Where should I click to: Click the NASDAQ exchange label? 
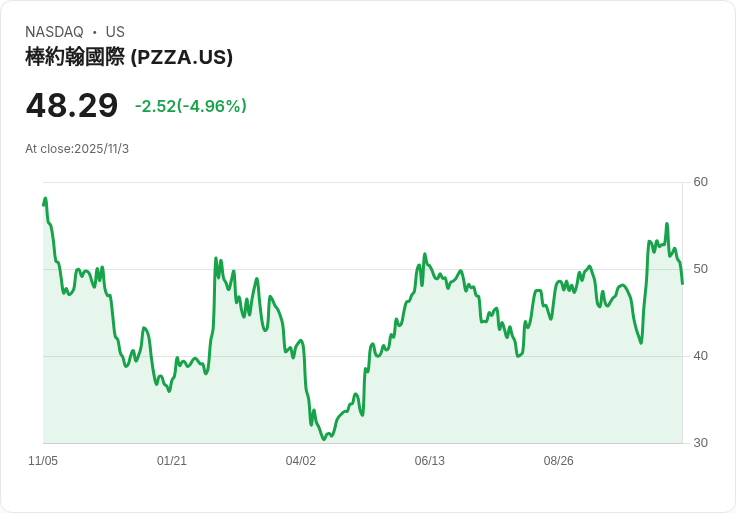click(x=54, y=32)
